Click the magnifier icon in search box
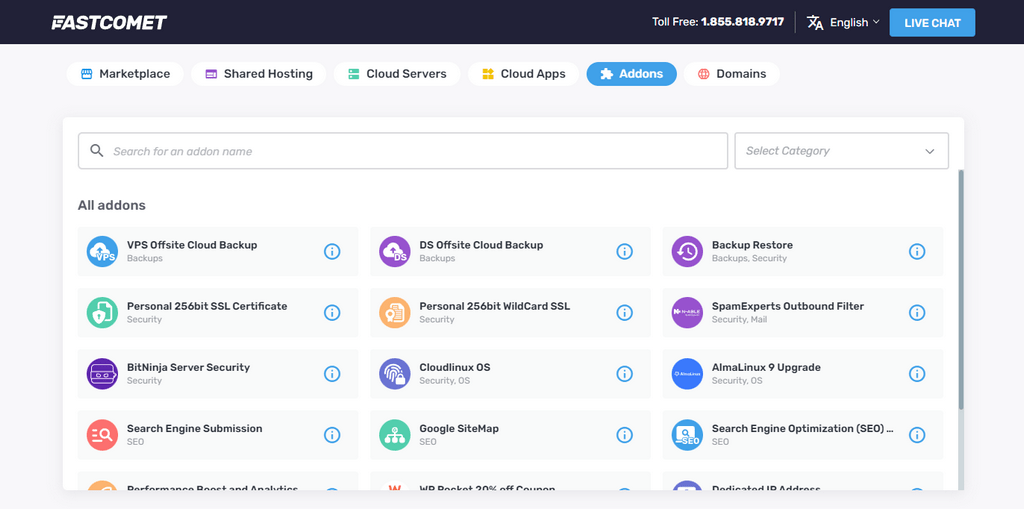 (97, 151)
